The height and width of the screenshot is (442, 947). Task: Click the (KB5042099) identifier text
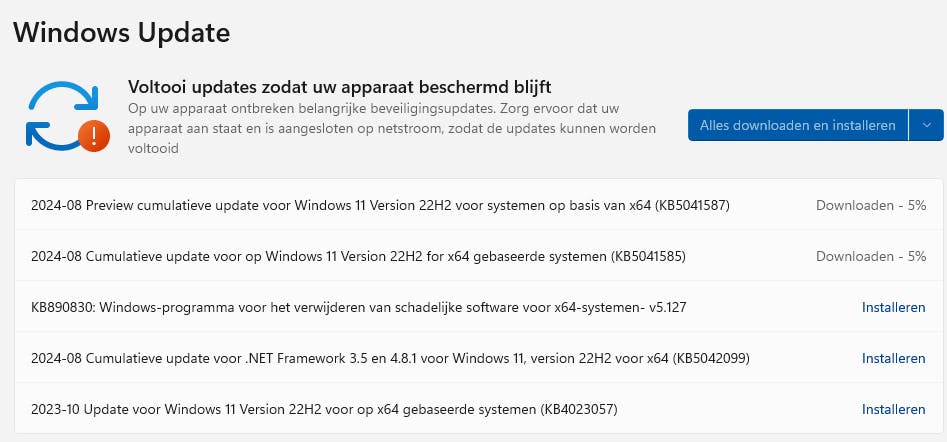click(x=712, y=358)
